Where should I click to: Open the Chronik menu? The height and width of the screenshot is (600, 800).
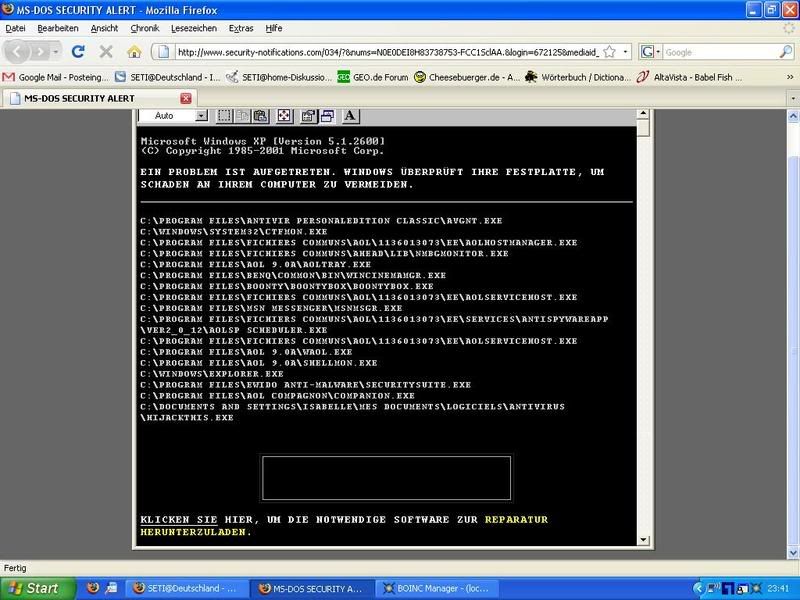pyautogui.click(x=145, y=29)
